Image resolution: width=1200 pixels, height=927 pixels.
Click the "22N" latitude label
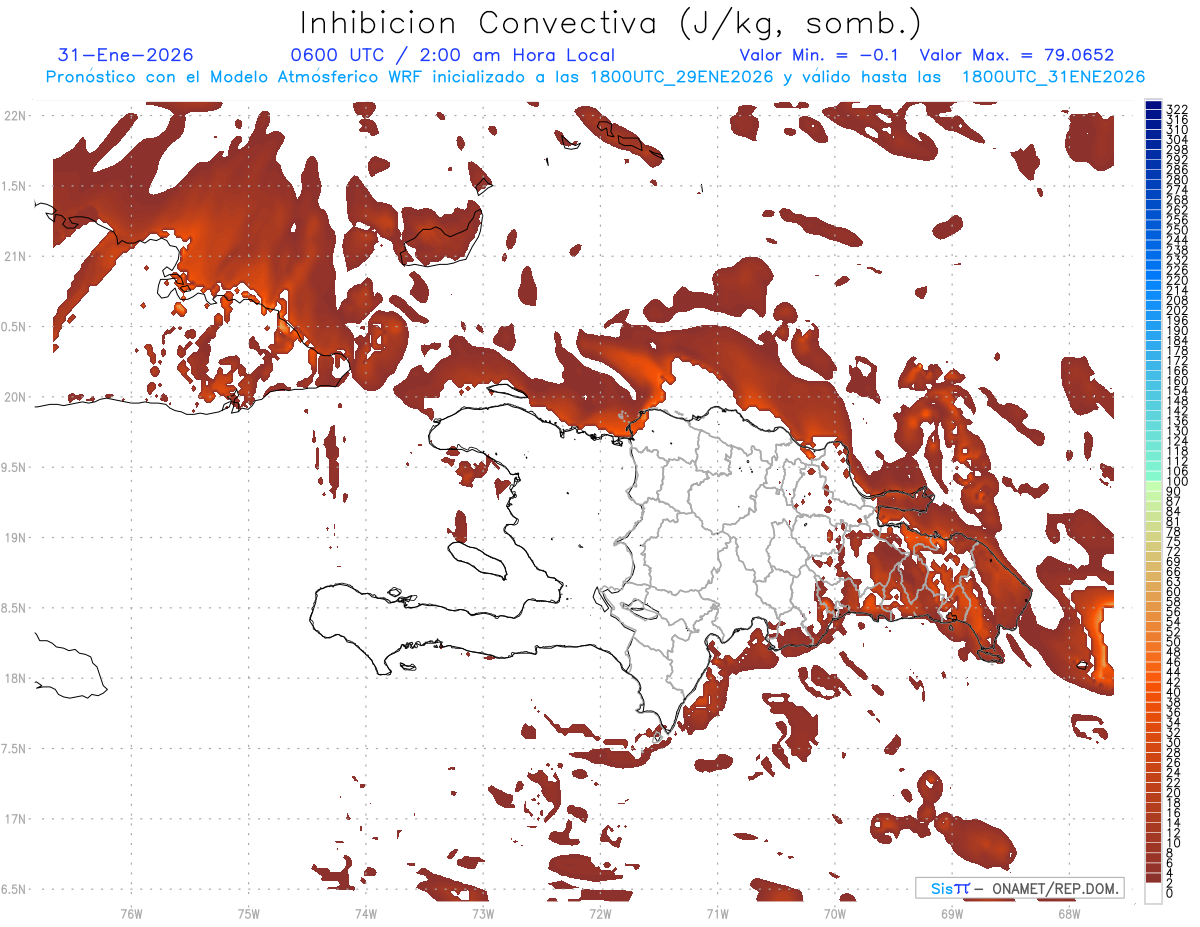point(15,115)
